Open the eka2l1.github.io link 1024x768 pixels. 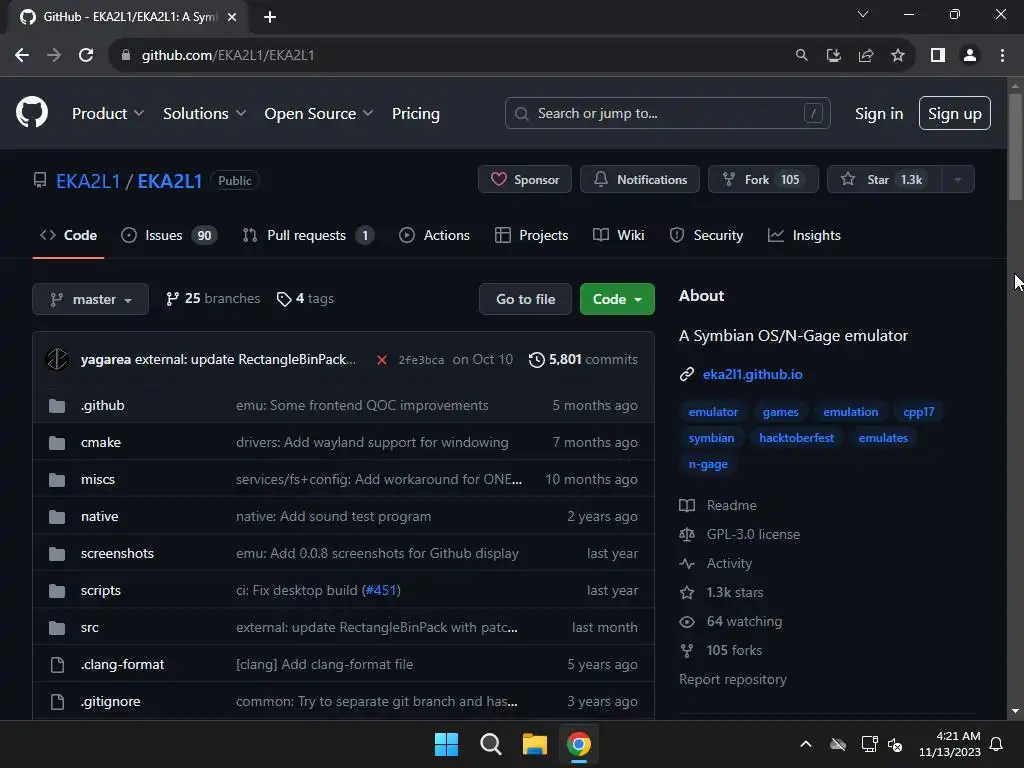[752, 375]
